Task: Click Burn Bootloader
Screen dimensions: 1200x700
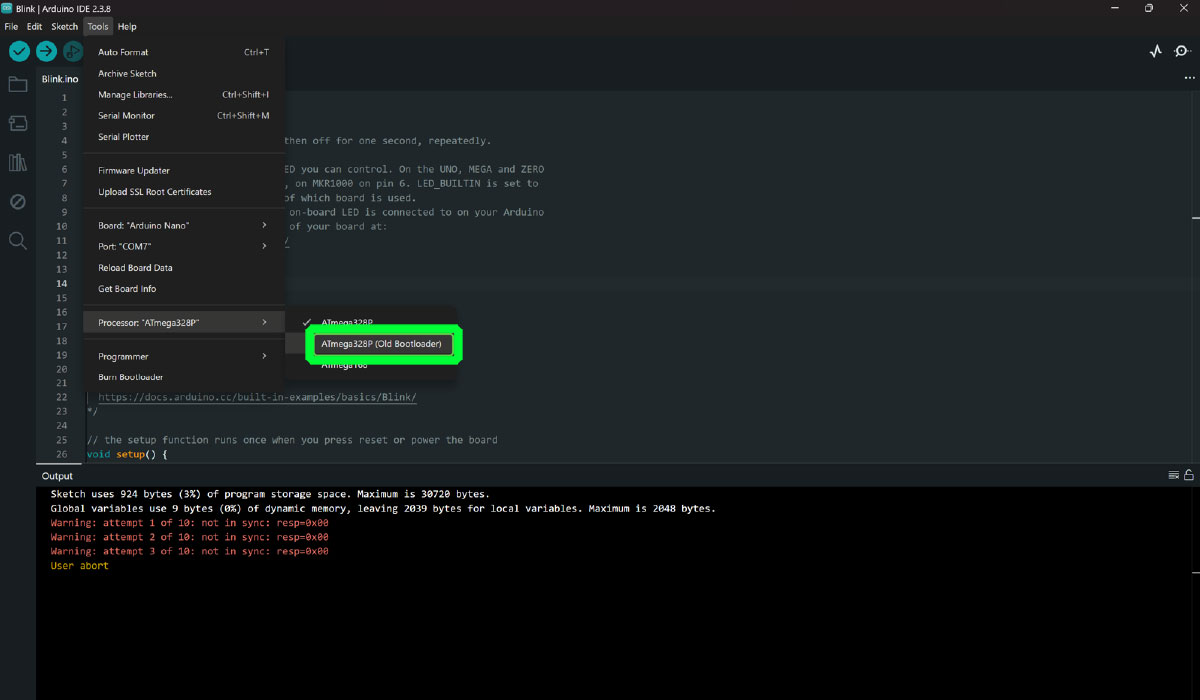Action: pyautogui.click(x=184, y=377)
